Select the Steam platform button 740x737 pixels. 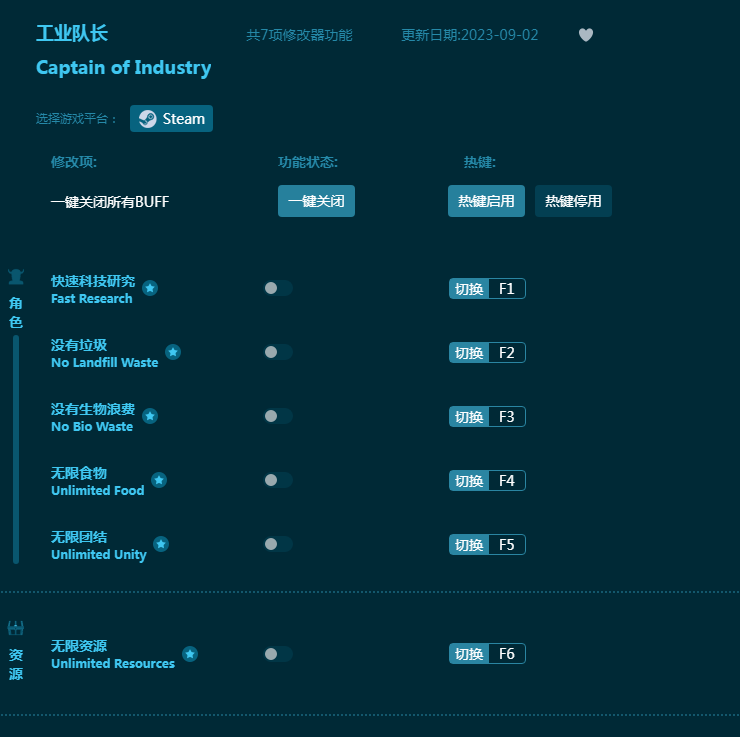(171, 119)
